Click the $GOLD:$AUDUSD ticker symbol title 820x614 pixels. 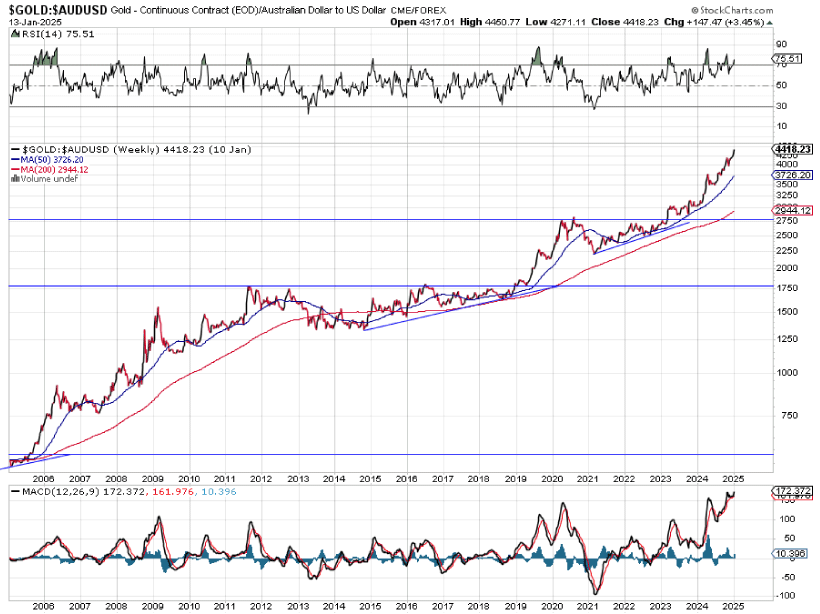(53, 8)
